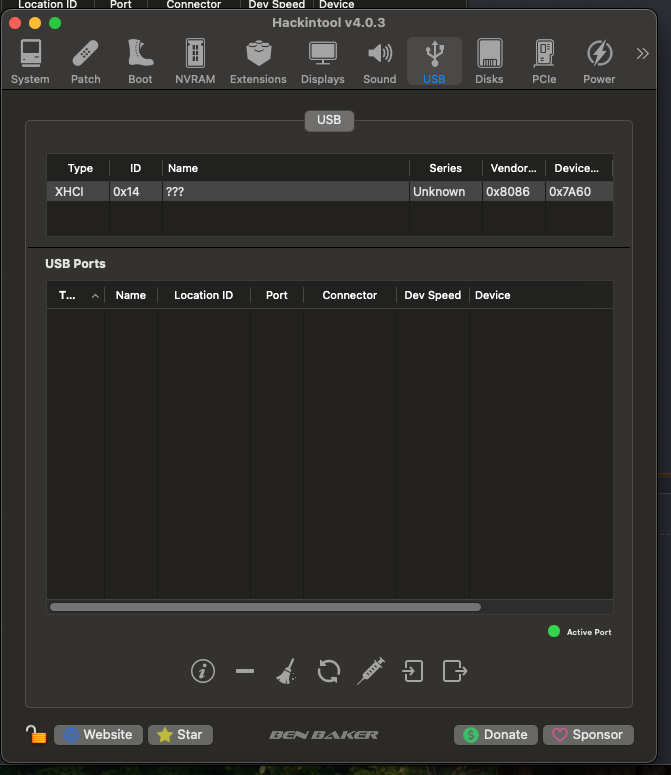
Task: Open the NVRAM tab
Action: (195, 61)
